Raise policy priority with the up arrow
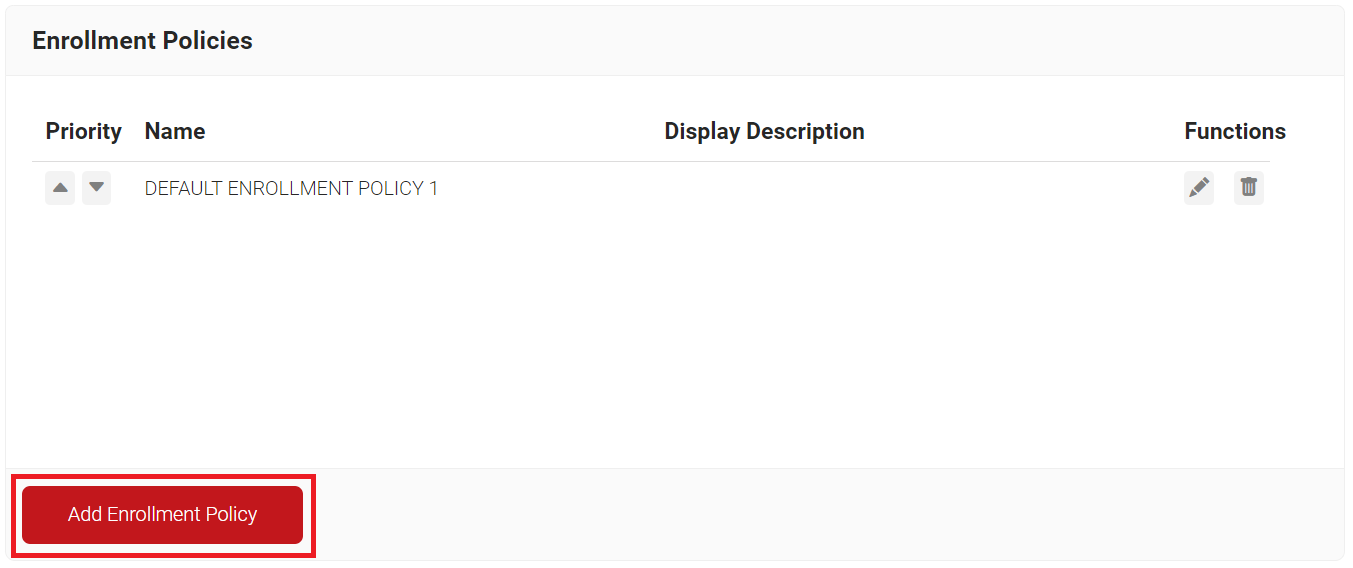 60,188
